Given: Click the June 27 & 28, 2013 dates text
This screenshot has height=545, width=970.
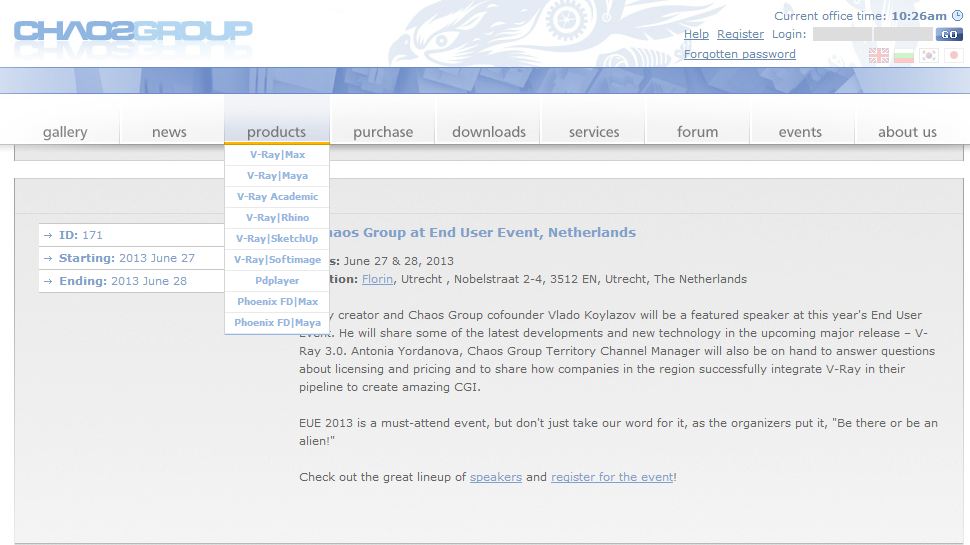Looking at the screenshot, I should click(x=398, y=261).
